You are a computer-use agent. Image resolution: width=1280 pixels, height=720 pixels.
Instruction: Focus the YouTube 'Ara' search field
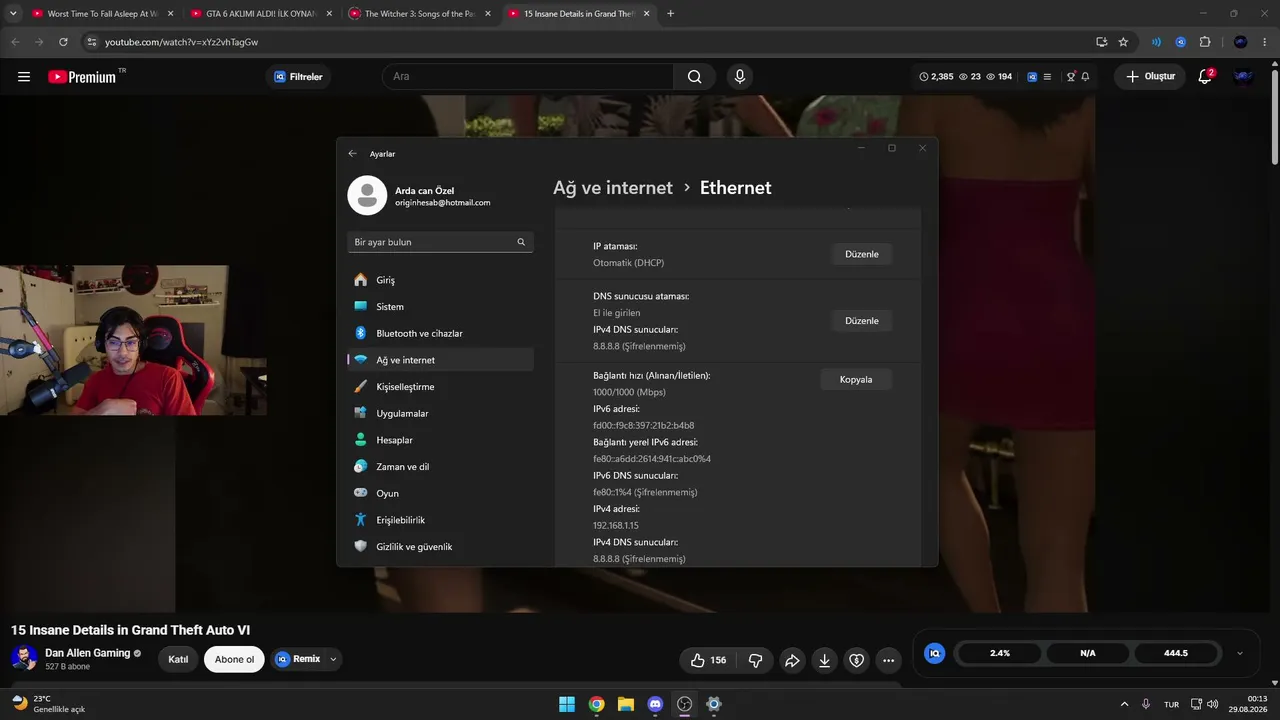(x=528, y=77)
